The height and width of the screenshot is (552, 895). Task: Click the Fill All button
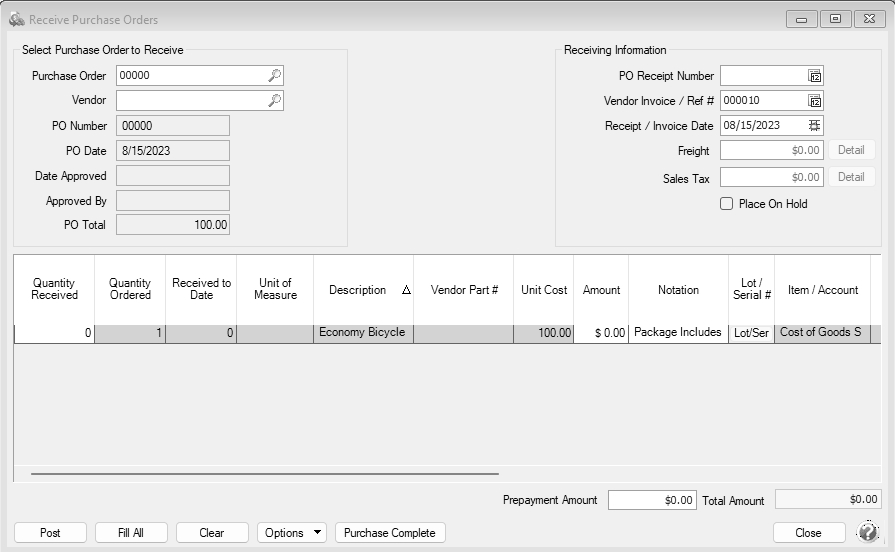click(x=131, y=533)
